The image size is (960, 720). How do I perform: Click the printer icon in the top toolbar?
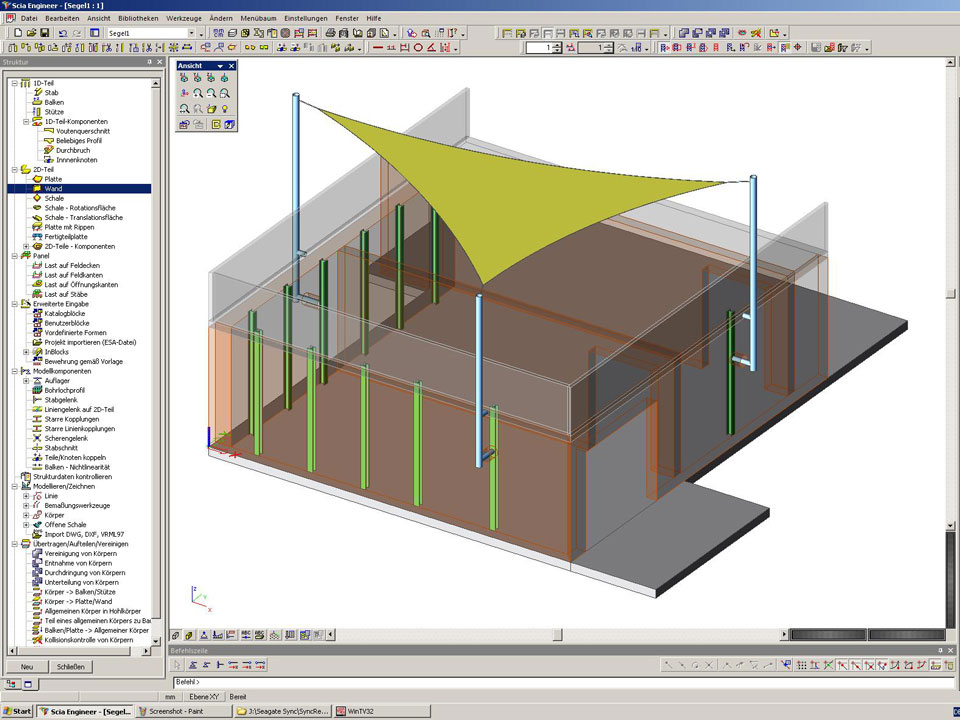click(330, 33)
